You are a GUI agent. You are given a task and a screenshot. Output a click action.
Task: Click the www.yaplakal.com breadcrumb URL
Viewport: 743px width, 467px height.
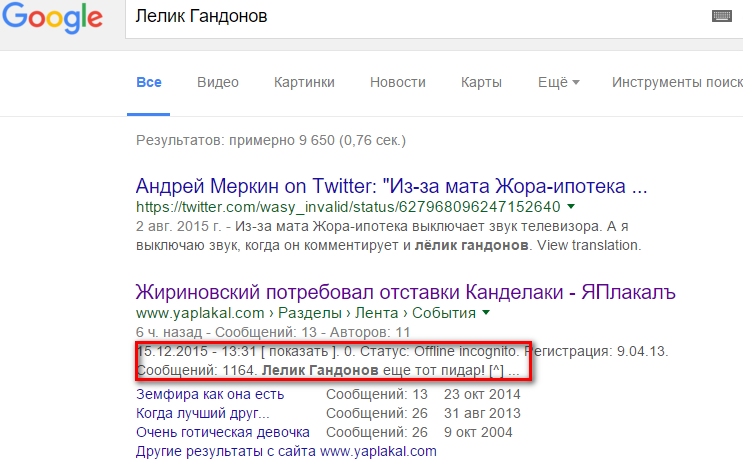click(306, 313)
